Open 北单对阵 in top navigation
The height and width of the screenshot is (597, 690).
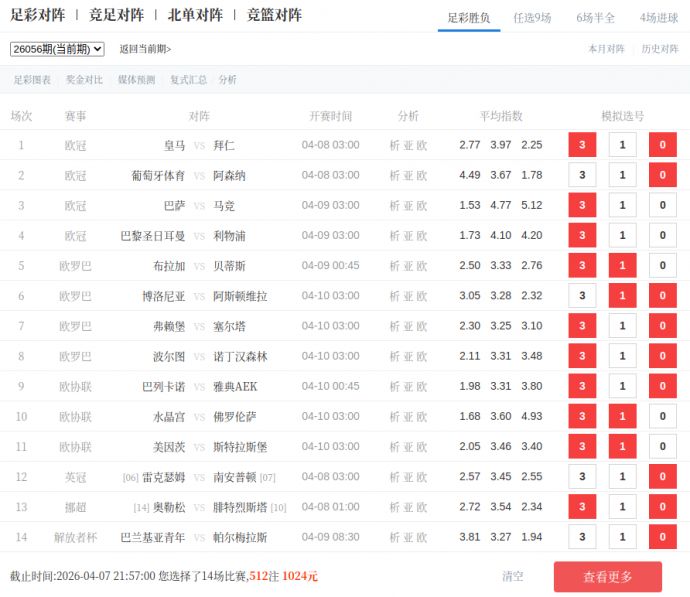[195, 15]
